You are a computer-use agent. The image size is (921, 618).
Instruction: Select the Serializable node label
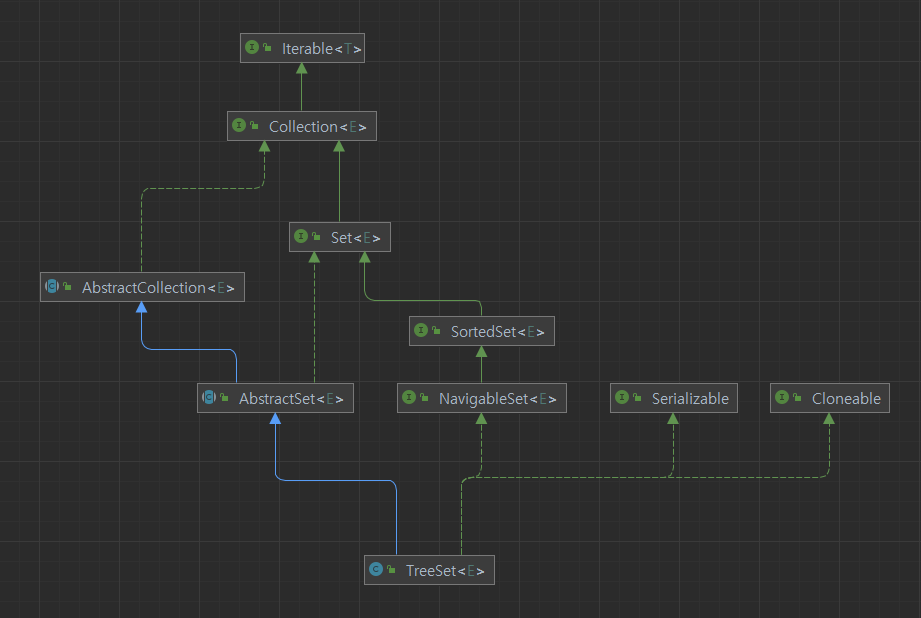click(x=690, y=399)
